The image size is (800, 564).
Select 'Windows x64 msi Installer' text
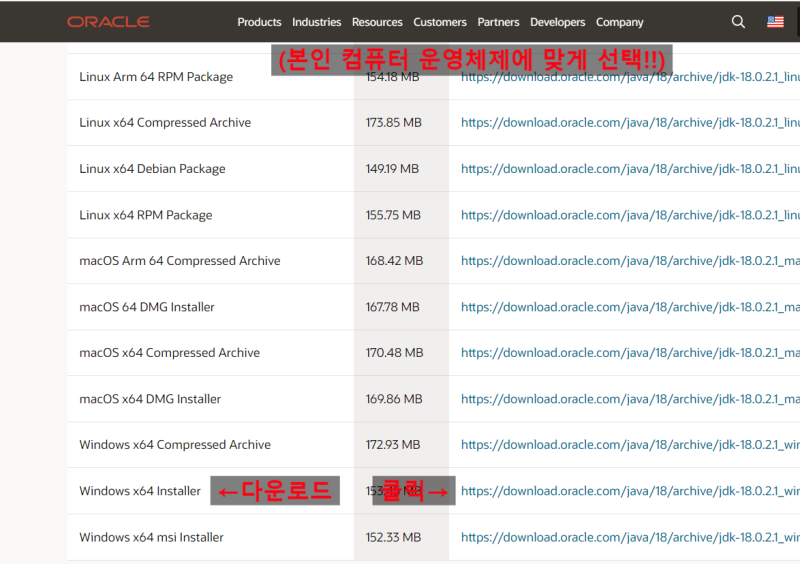151,537
